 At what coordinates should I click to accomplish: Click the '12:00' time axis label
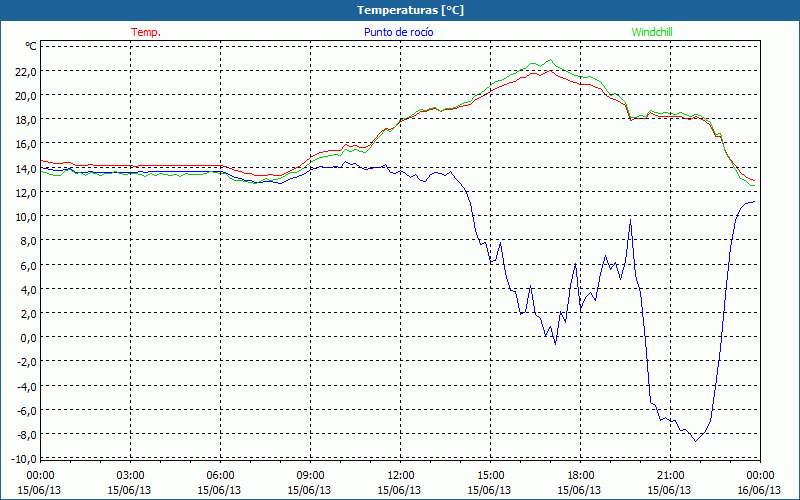tap(400, 476)
